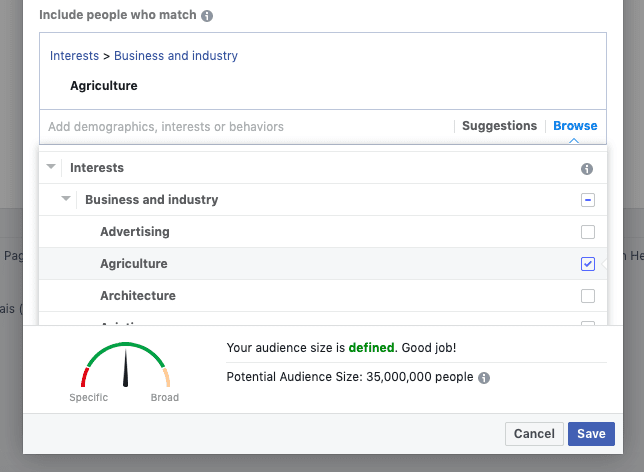Viewport: 644px width, 472px height.
Task: Click the audience size gauge needle
Action: pos(125,368)
